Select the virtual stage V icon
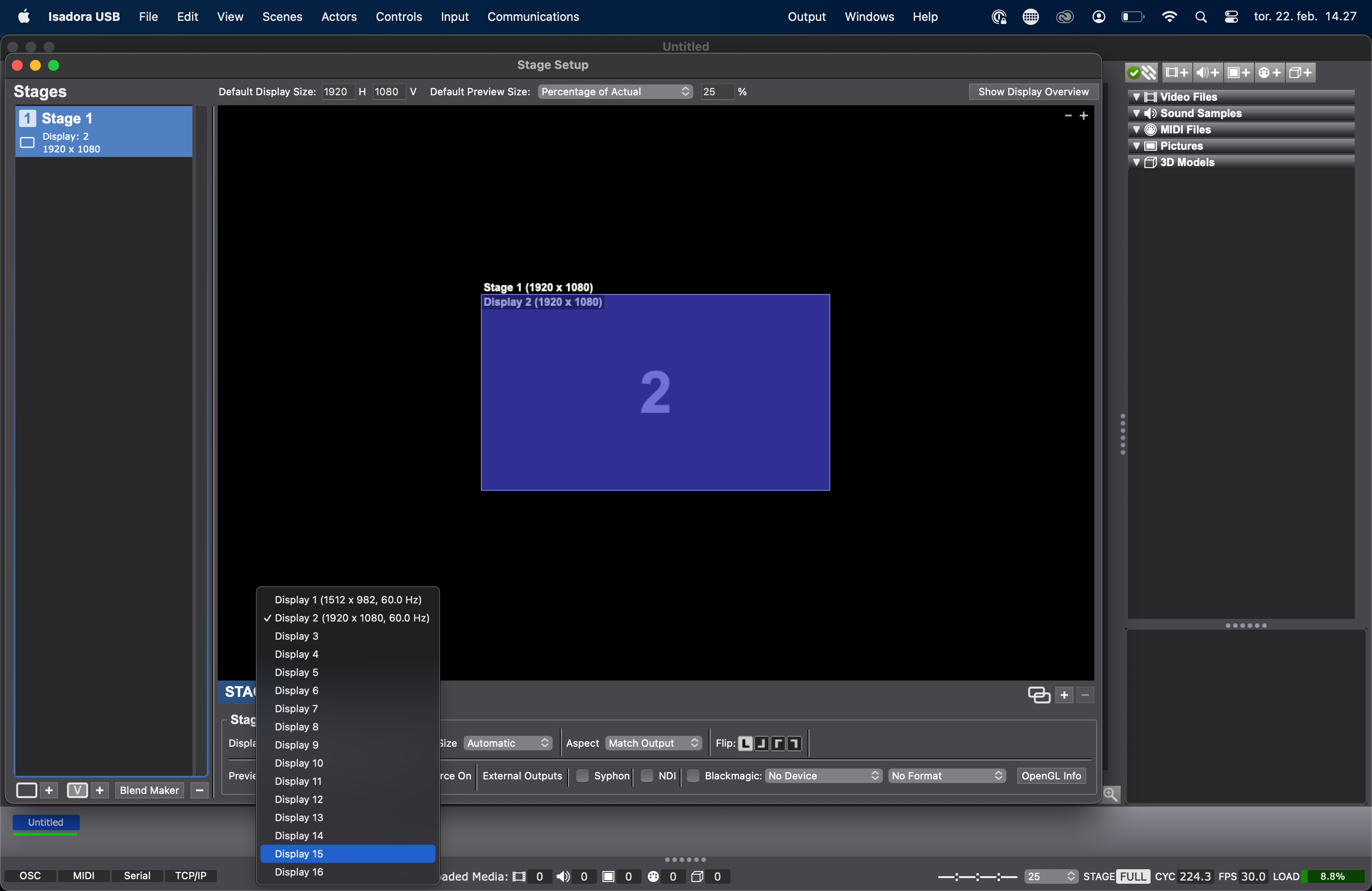This screenshot has width=1372, height=891. [x=77, y=790]
